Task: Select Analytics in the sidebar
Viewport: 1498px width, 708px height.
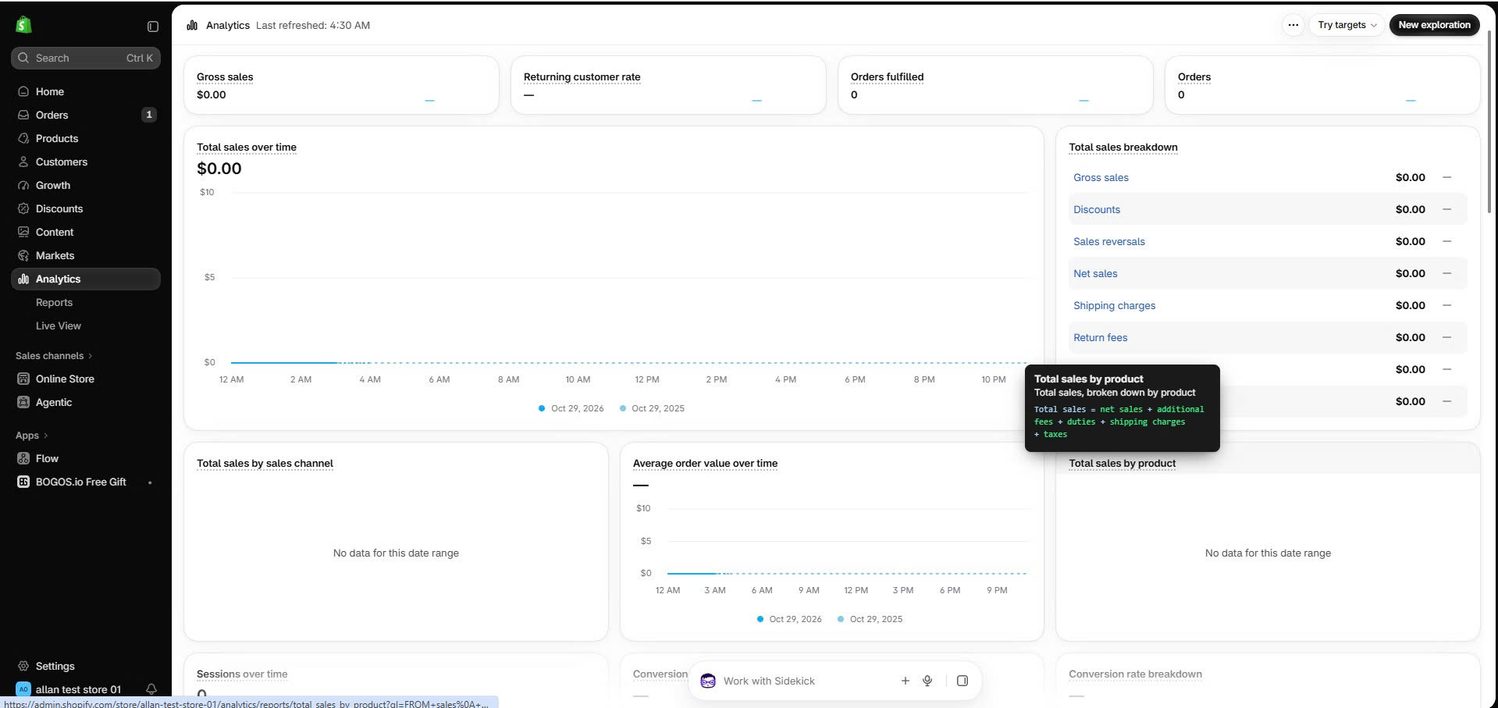Action: [x=86, y=279]
